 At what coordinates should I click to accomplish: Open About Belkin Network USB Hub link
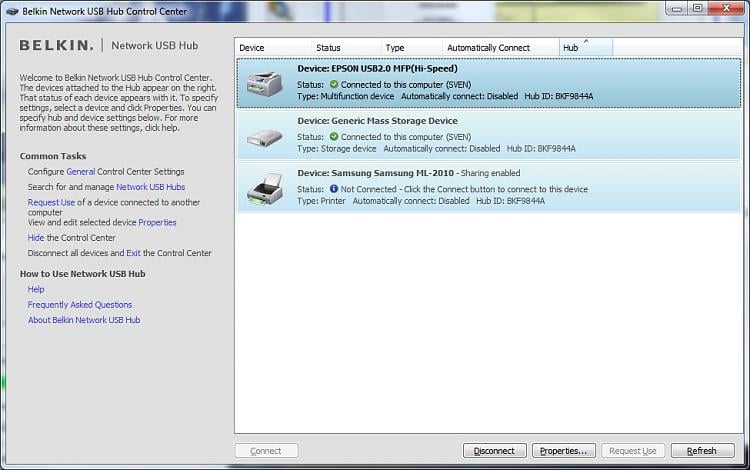tap(84, 320)
